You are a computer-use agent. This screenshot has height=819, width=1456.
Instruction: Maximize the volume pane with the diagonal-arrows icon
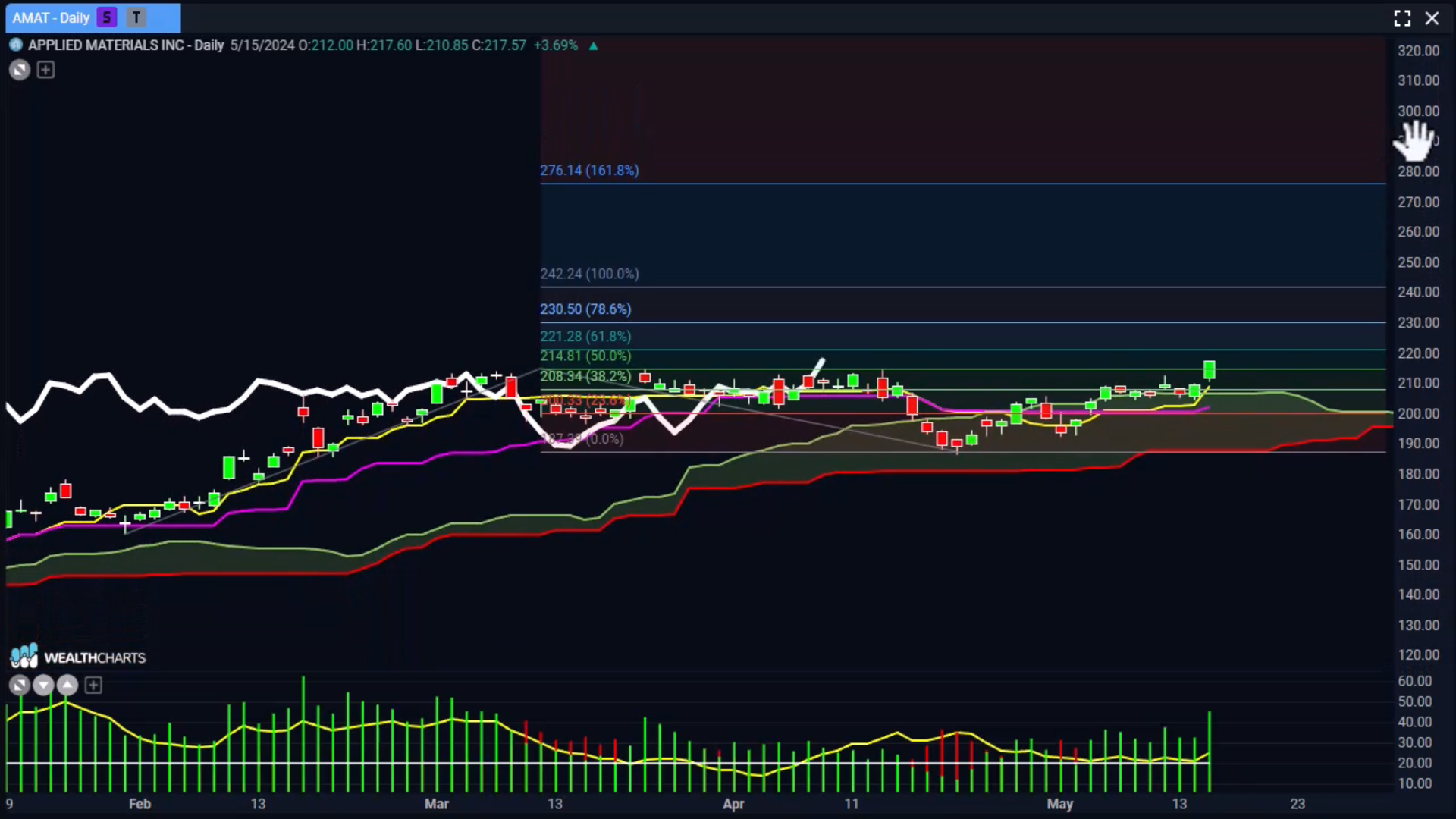(20, 686)
